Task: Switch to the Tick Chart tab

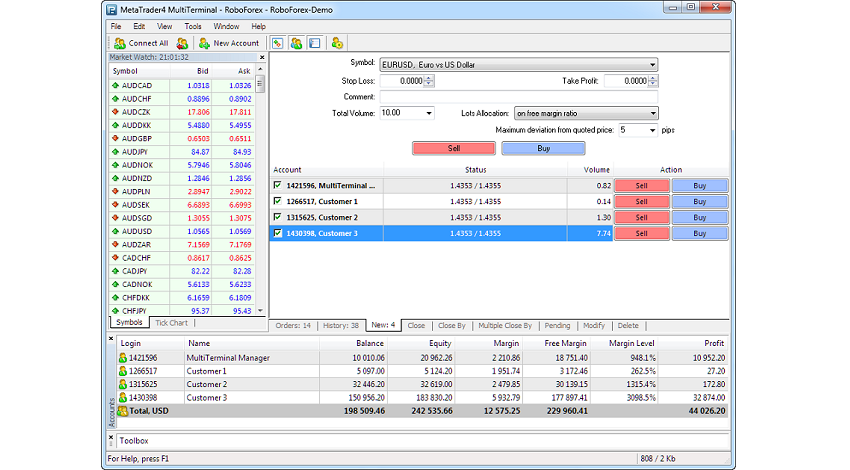Action: [x=171, y=323]
